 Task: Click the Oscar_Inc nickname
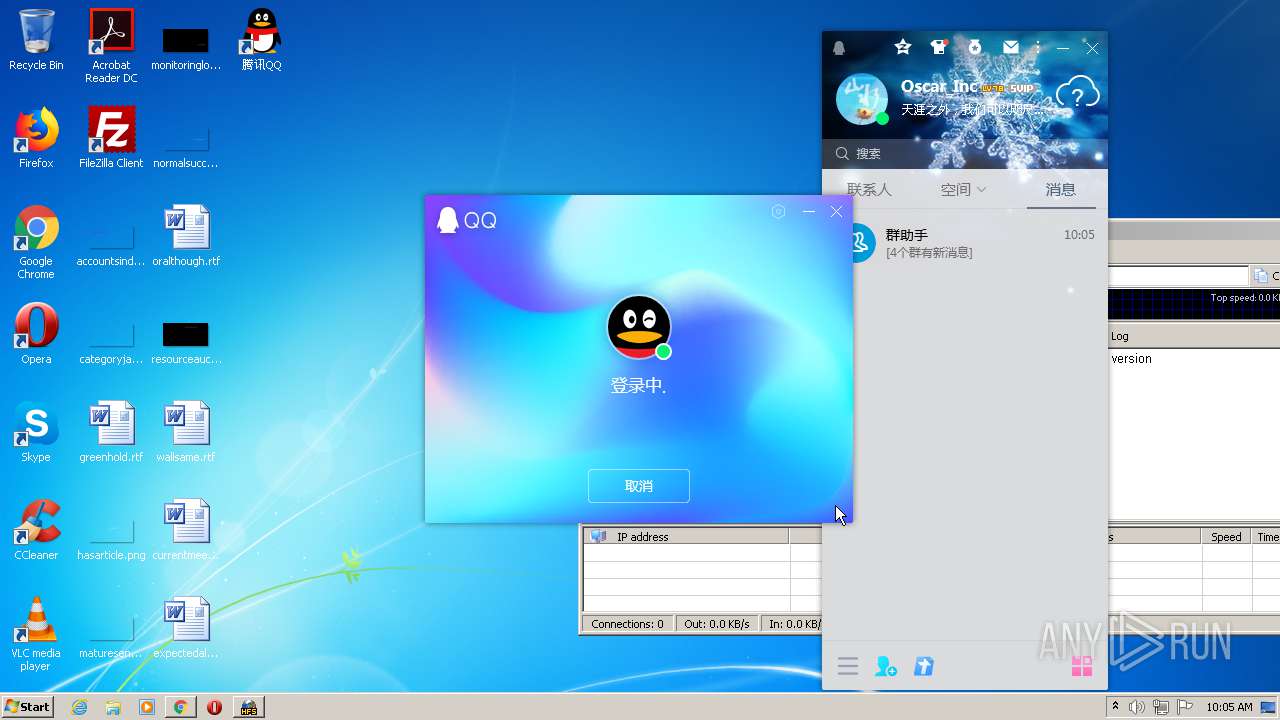tap(939, 87)
